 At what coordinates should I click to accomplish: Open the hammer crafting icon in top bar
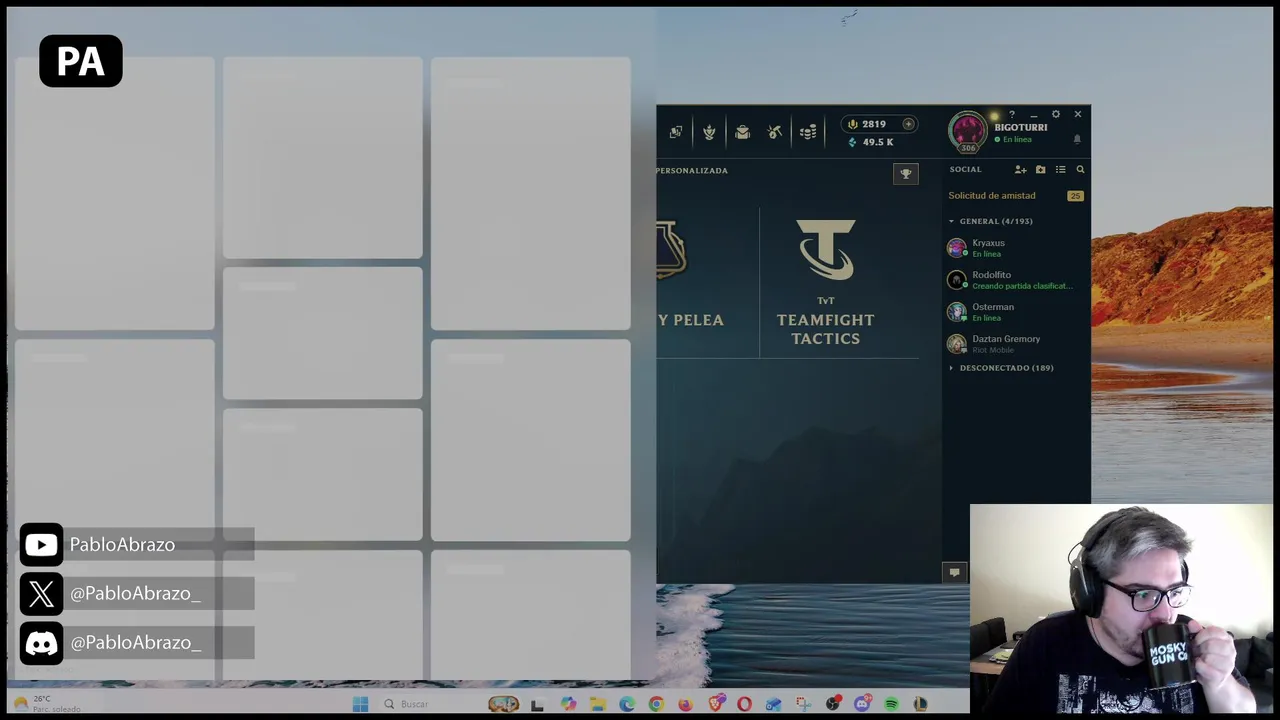[x=775, y=132]
